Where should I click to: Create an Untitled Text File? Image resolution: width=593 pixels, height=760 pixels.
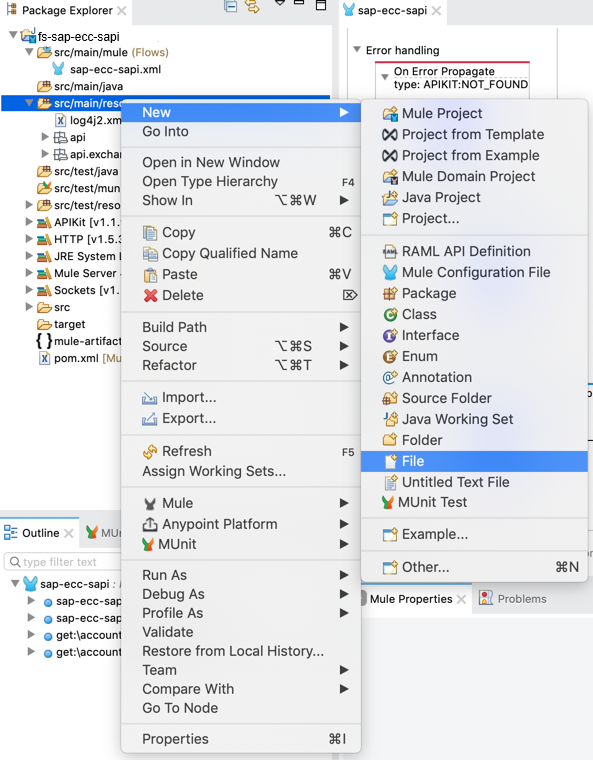[x=474, y=482]
